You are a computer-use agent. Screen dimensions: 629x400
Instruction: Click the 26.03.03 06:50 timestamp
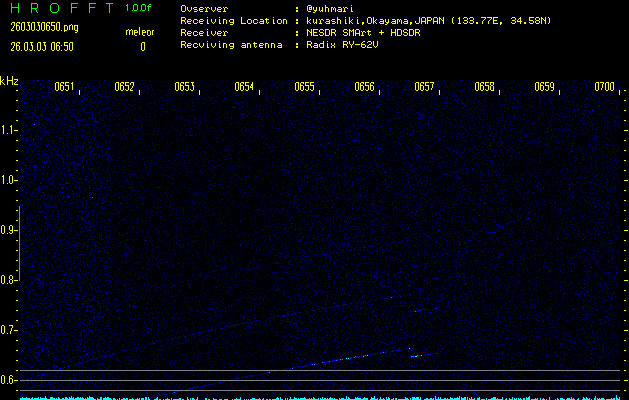[41, 46]
